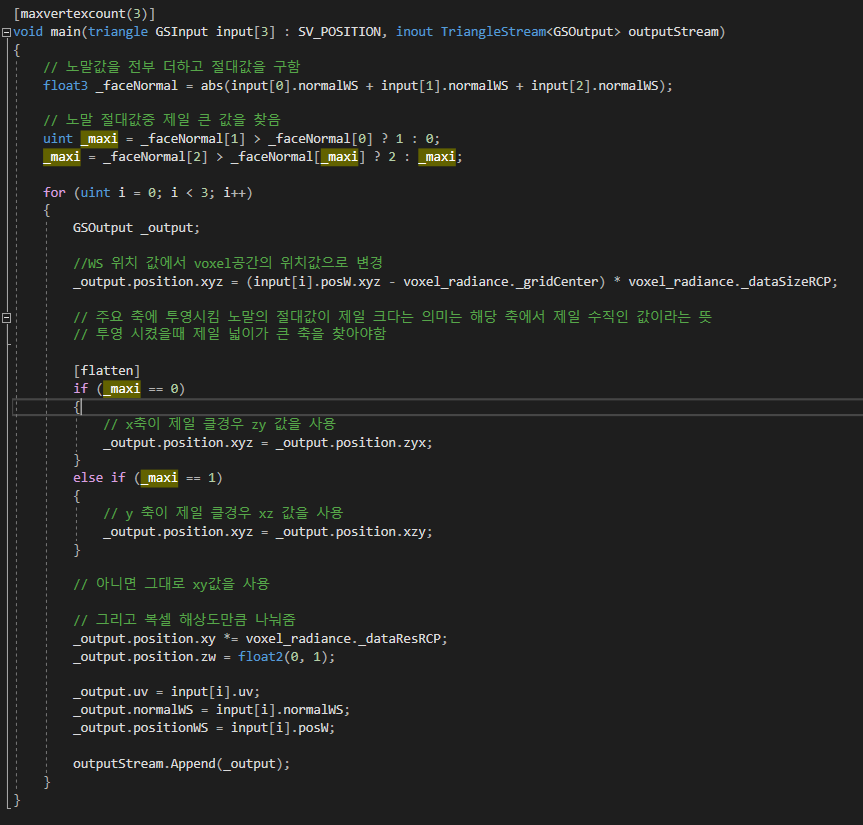
Task: Click the 'inout' keyword
Action: pyautogui.click(x=414, y=32)
